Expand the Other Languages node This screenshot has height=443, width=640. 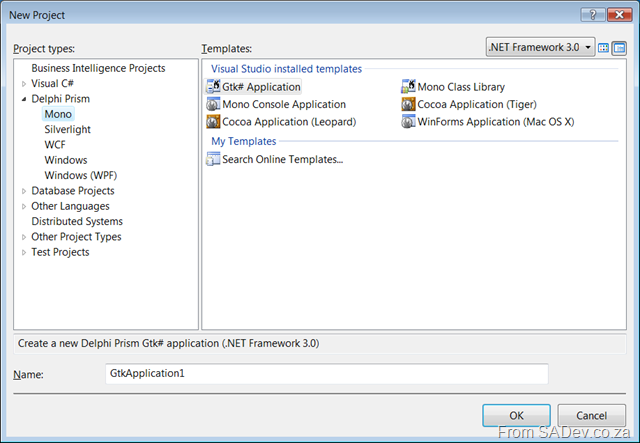24,206
